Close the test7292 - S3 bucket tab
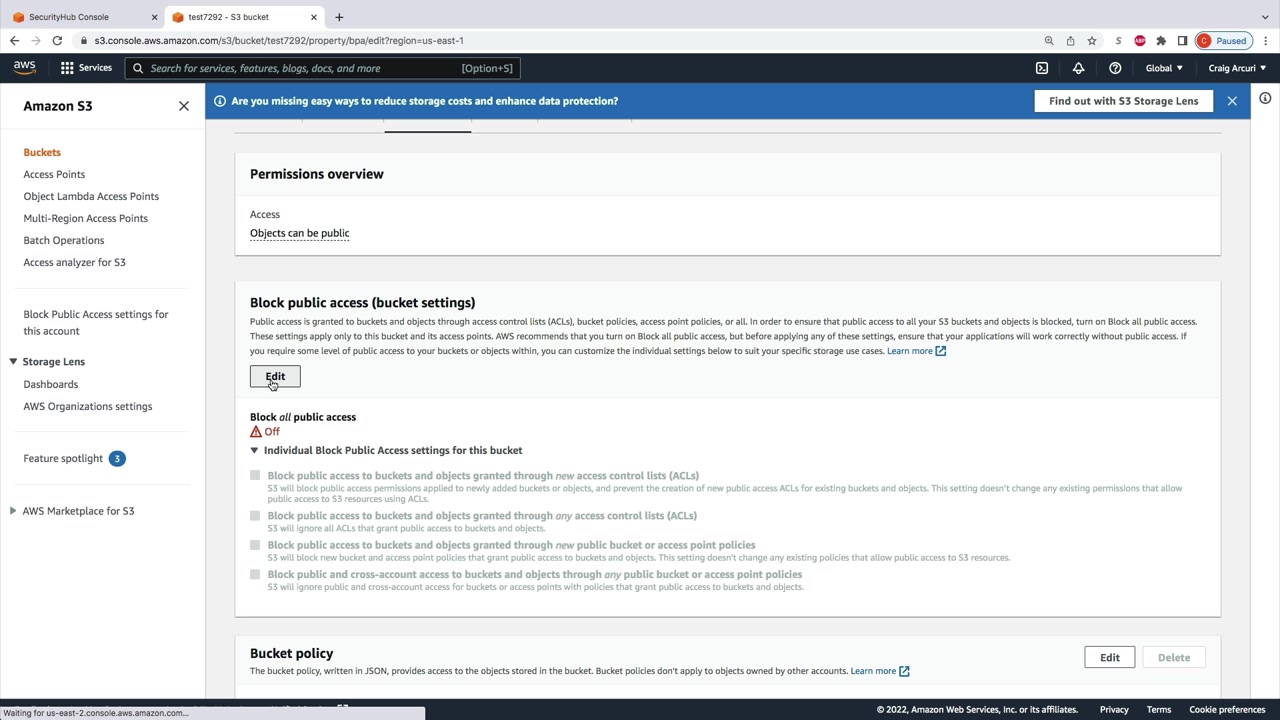The height and width of the screenshot is (720, 1280). [314, 17]
